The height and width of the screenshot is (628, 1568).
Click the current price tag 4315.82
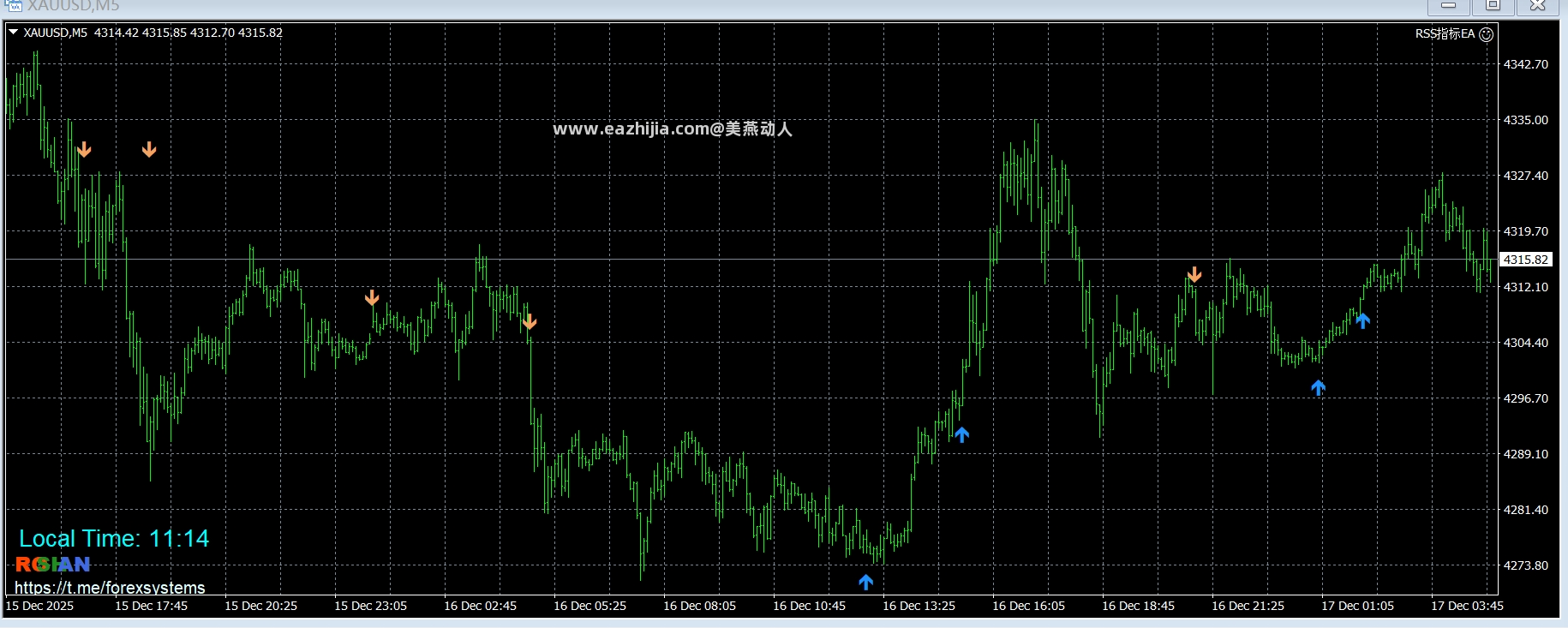[x=1525, y=260]
